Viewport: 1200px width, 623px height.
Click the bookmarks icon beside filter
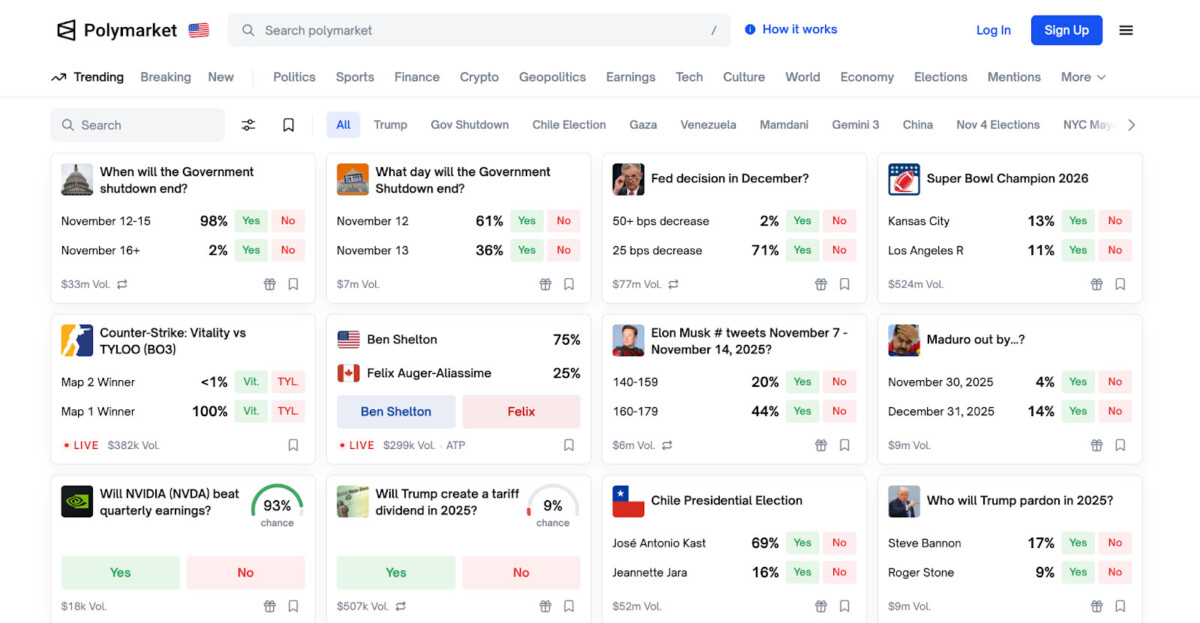288,125
